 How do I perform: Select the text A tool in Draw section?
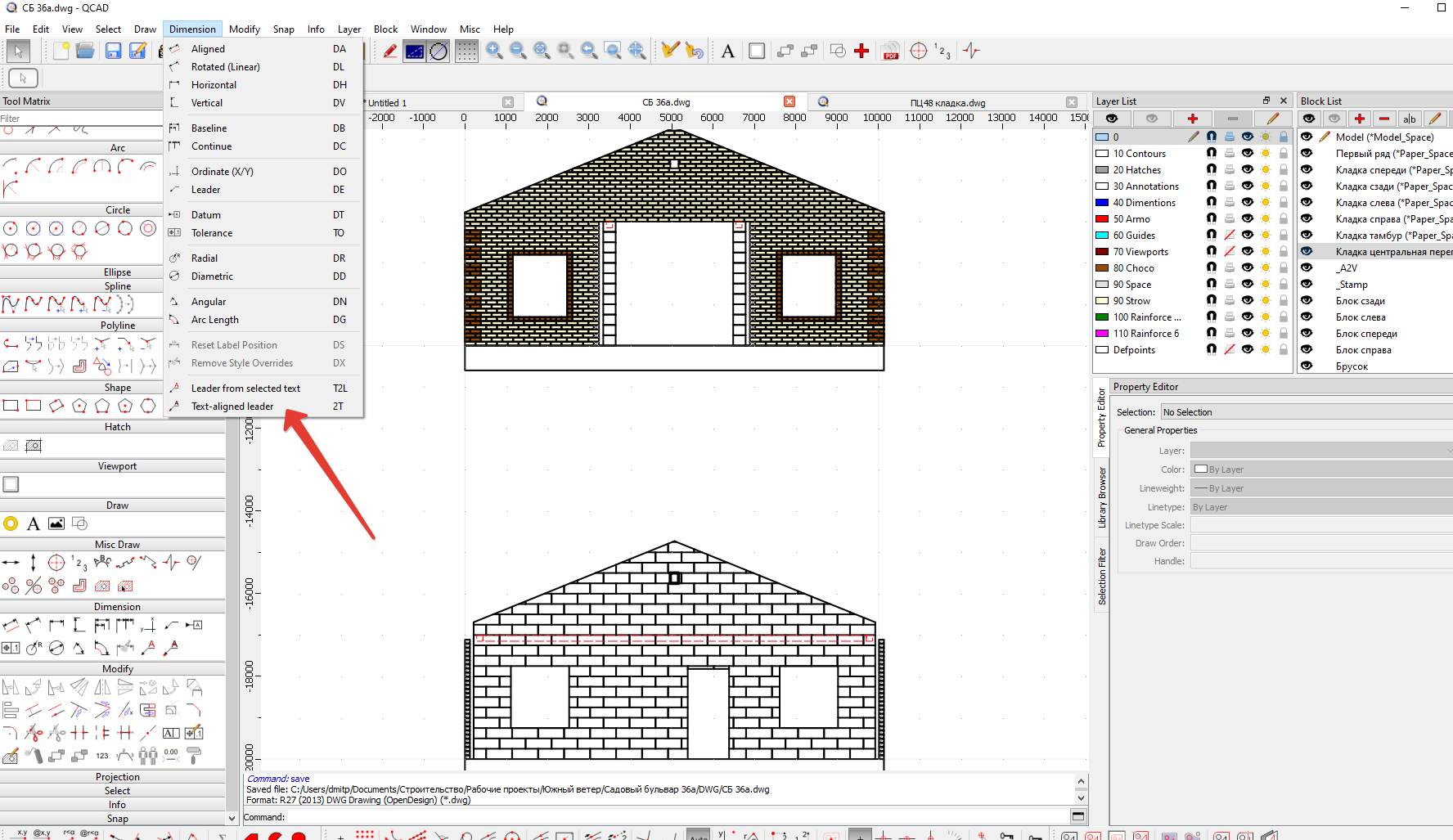pyautogui.click(x=34, y=523)
